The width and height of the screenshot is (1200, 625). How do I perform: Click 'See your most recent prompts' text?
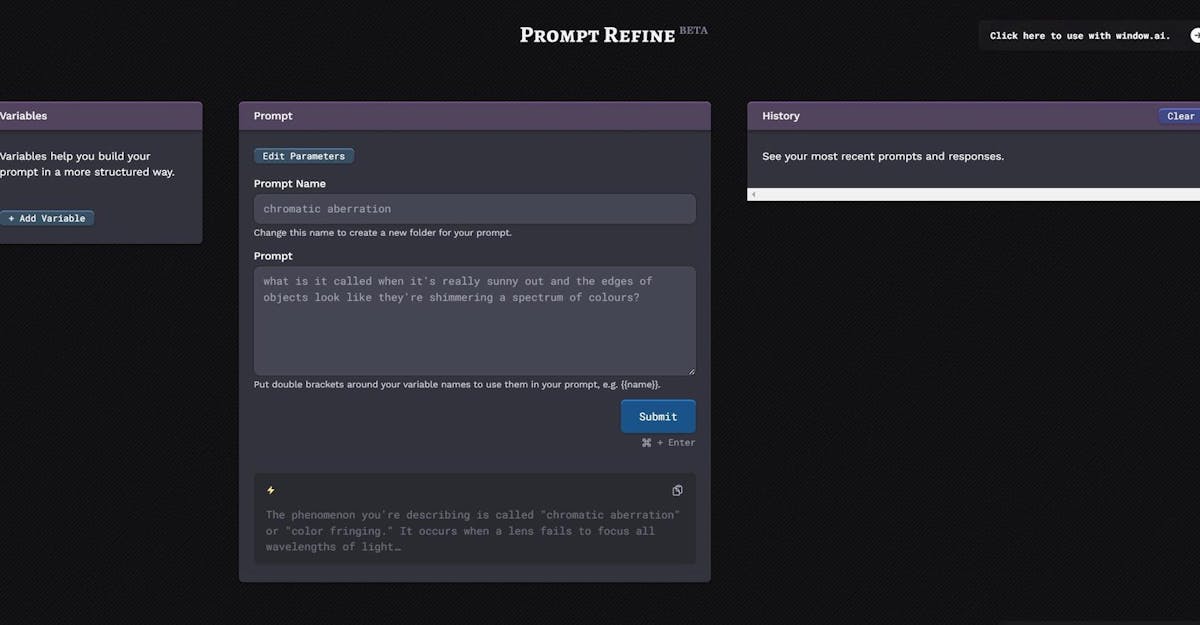[x=883, y=156]
